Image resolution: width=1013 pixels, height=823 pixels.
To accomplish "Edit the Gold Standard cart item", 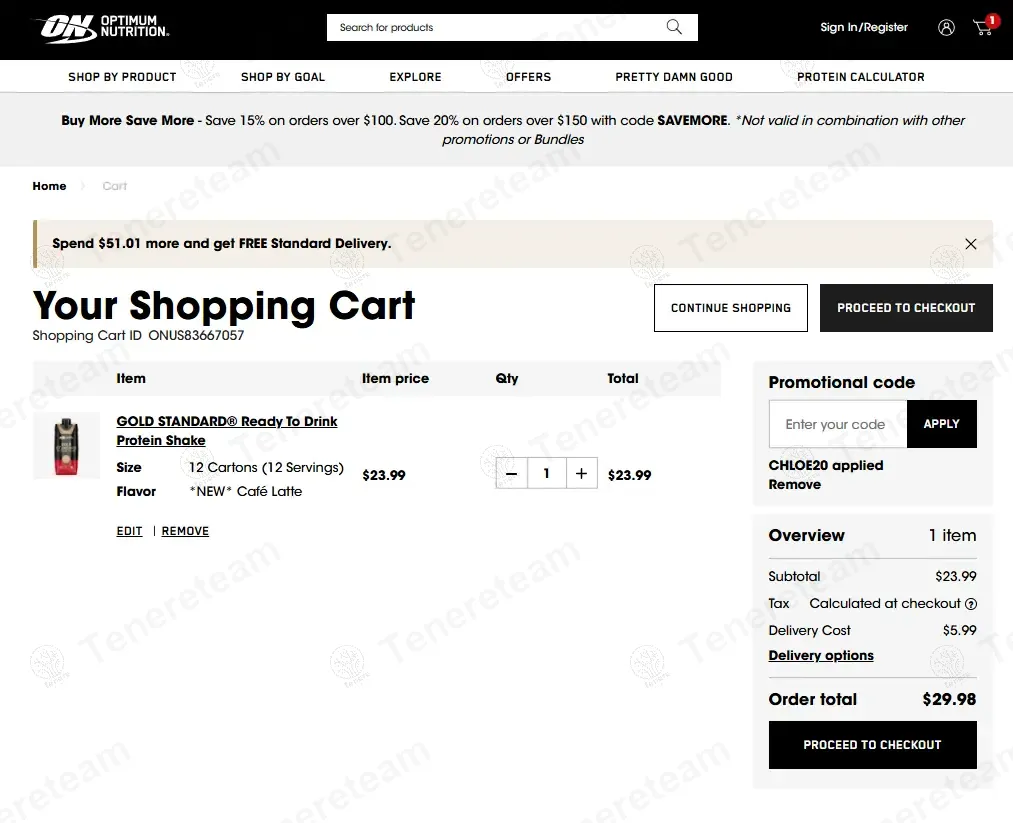I will point(129,532).
